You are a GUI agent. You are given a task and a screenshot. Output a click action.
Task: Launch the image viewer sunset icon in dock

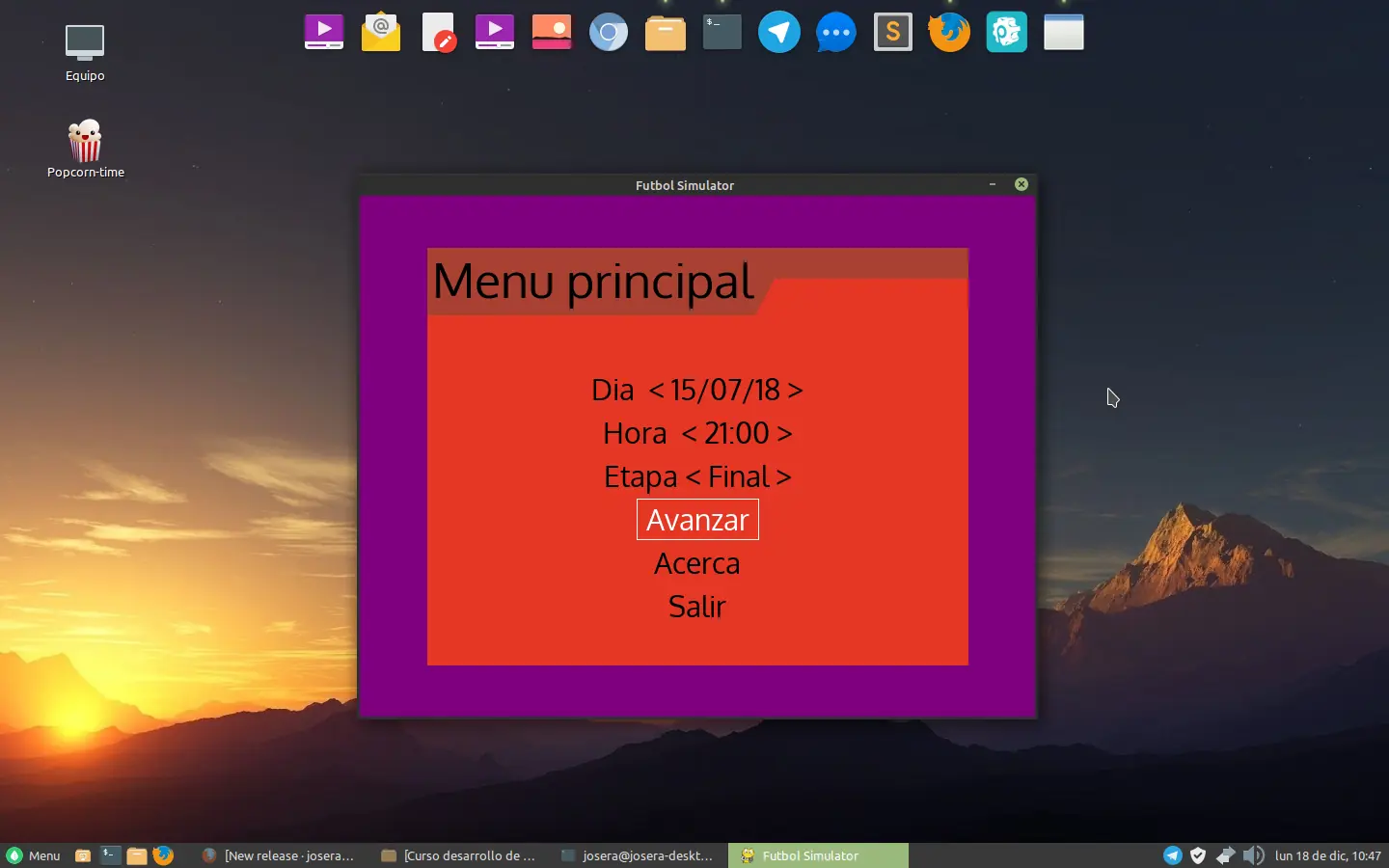[552, 32]
